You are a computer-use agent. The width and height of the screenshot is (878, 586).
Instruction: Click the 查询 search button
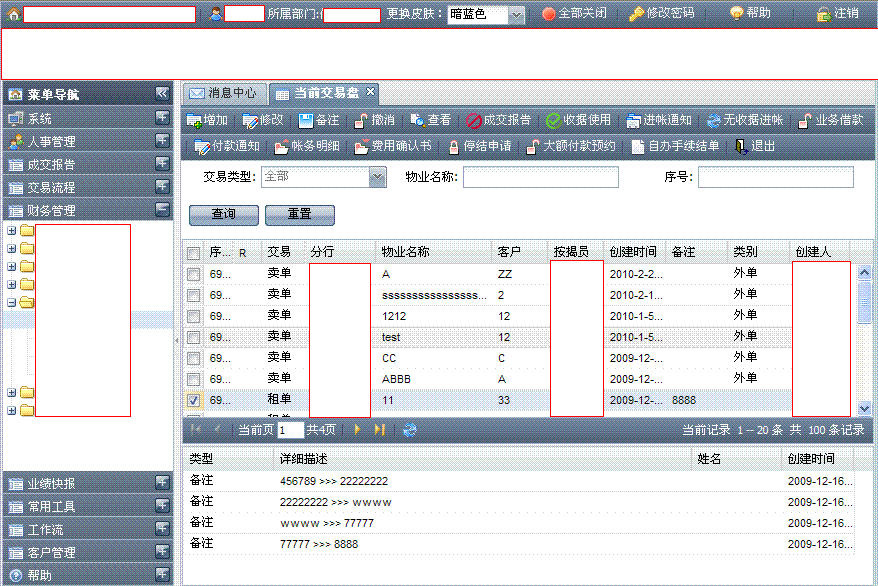223,215
